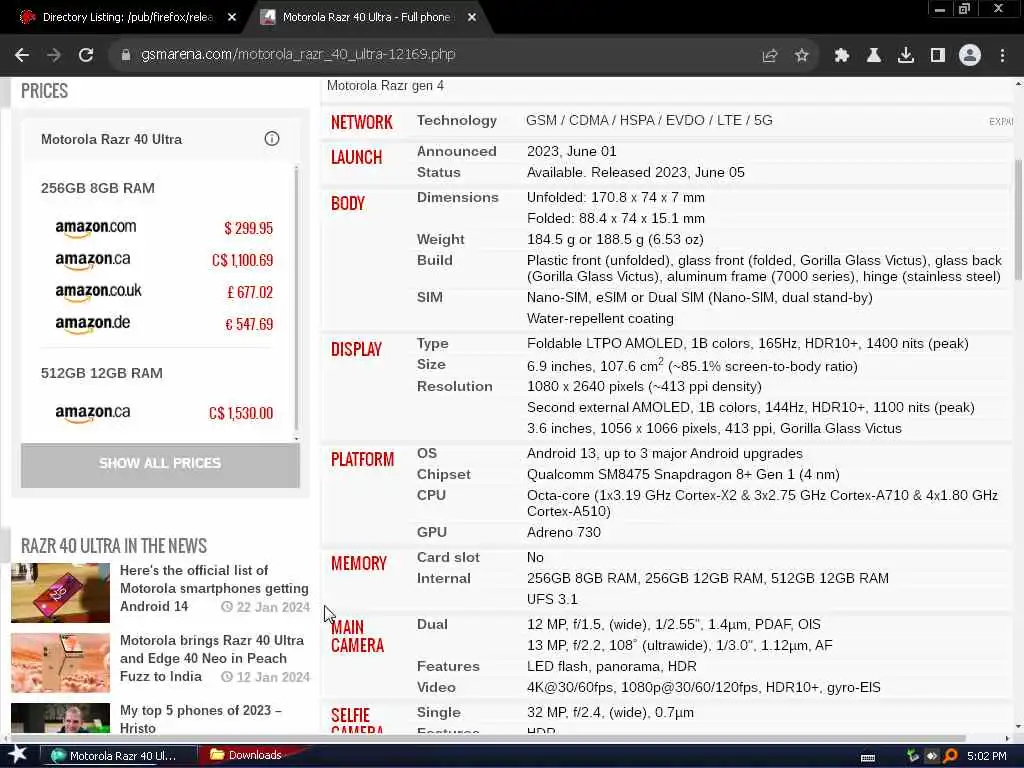Click the Resolution spec label

click(x=455, y=386)
